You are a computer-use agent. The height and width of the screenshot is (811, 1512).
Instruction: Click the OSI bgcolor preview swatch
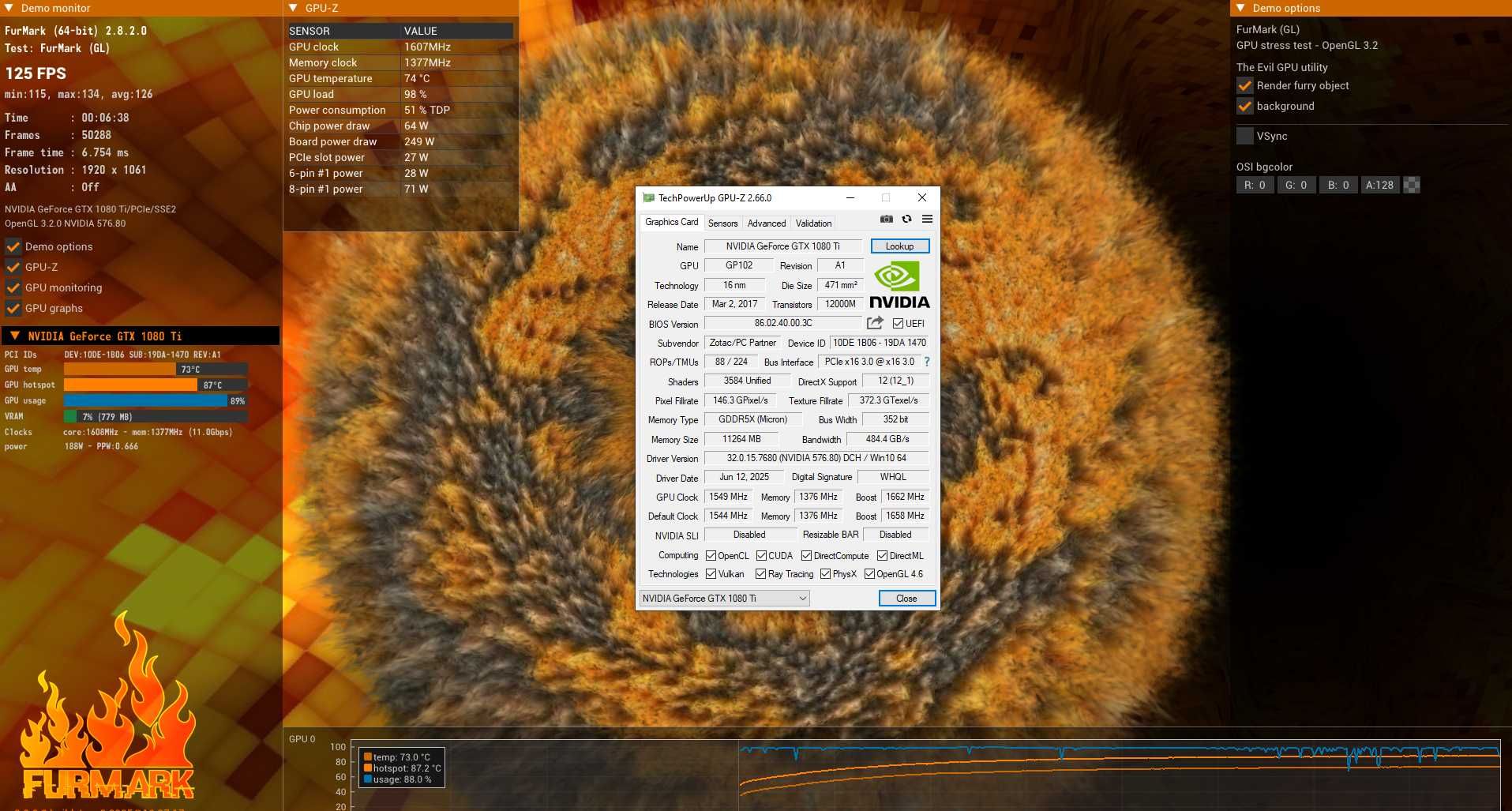pos(1412,185)
